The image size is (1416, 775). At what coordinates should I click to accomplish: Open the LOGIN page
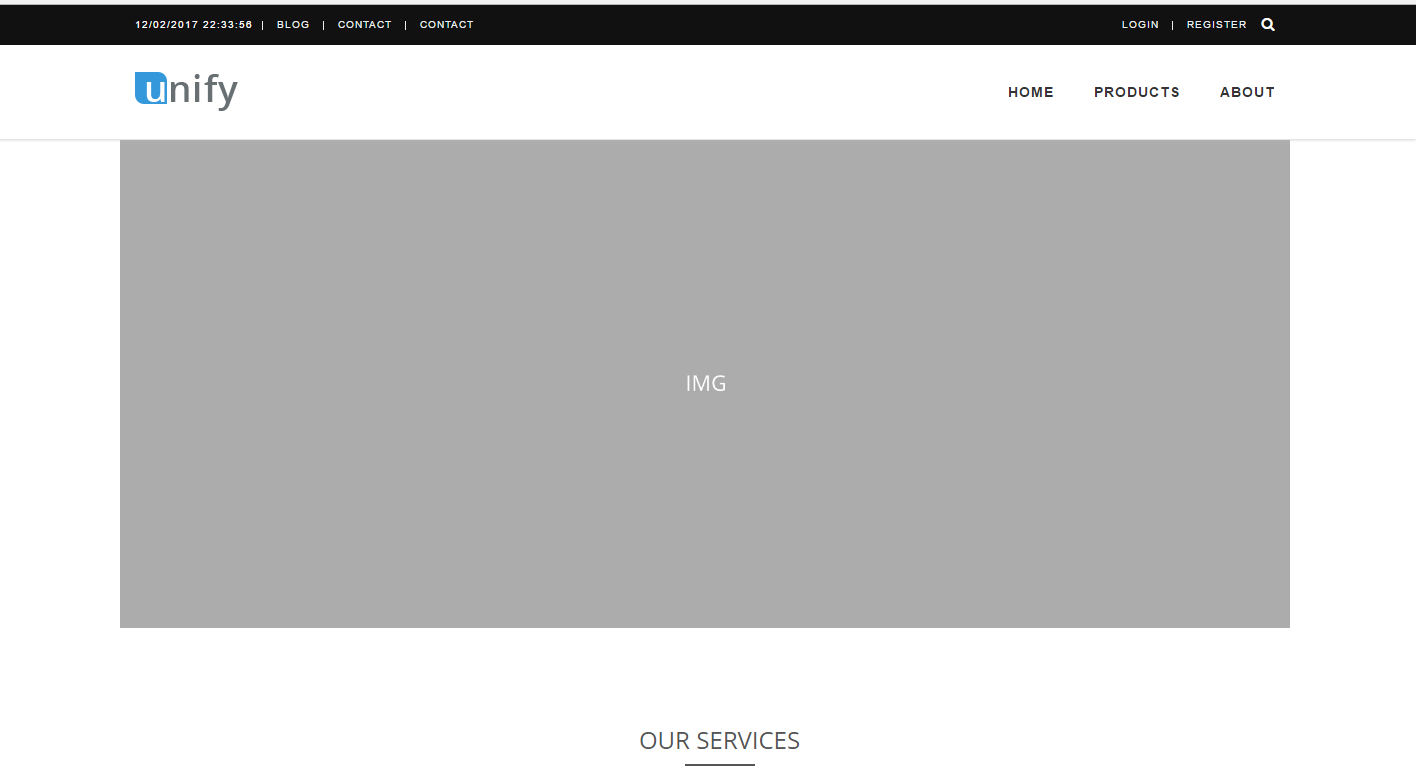click(x=1140, y=25)
